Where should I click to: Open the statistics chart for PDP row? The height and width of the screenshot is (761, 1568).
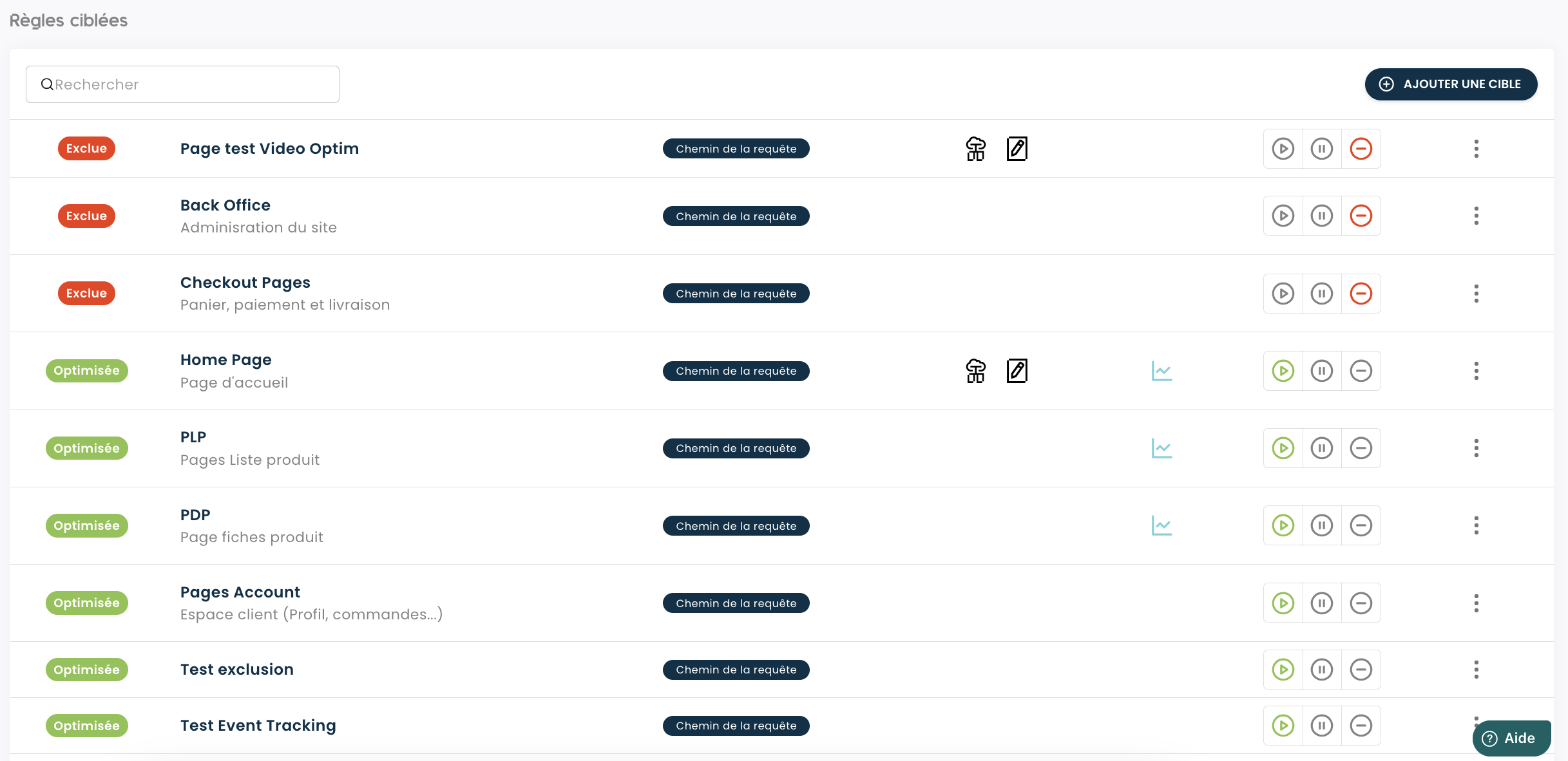[1162, 525]
